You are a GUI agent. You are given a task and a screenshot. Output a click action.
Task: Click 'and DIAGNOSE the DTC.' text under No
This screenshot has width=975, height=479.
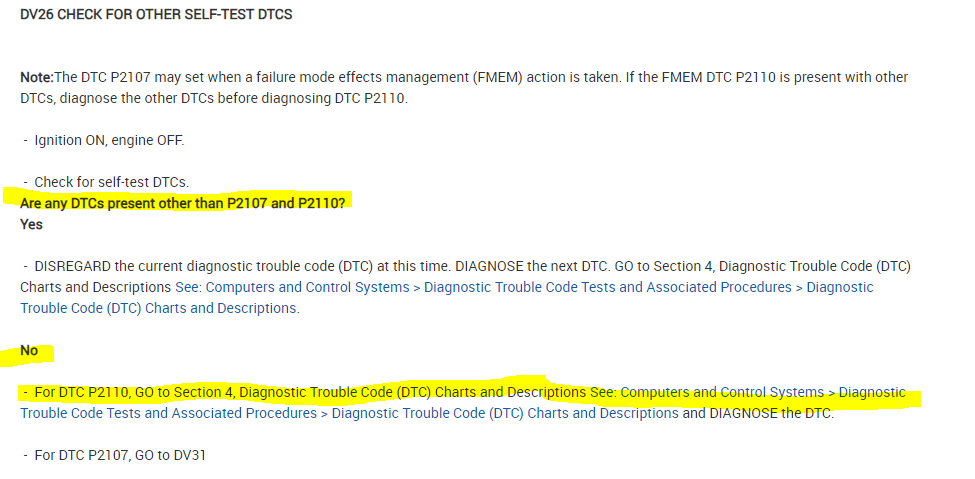tap(758, 413)
